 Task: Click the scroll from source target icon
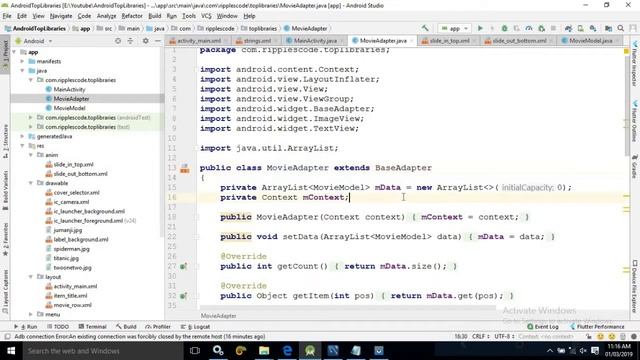118,41
